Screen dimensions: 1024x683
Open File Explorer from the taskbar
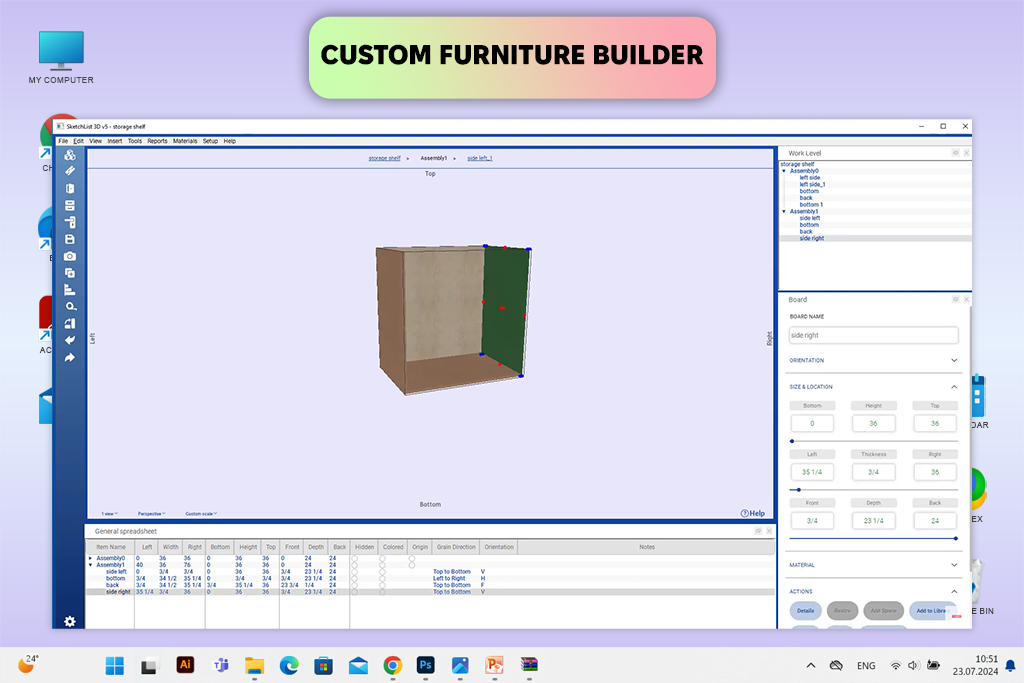click(254, 665)
